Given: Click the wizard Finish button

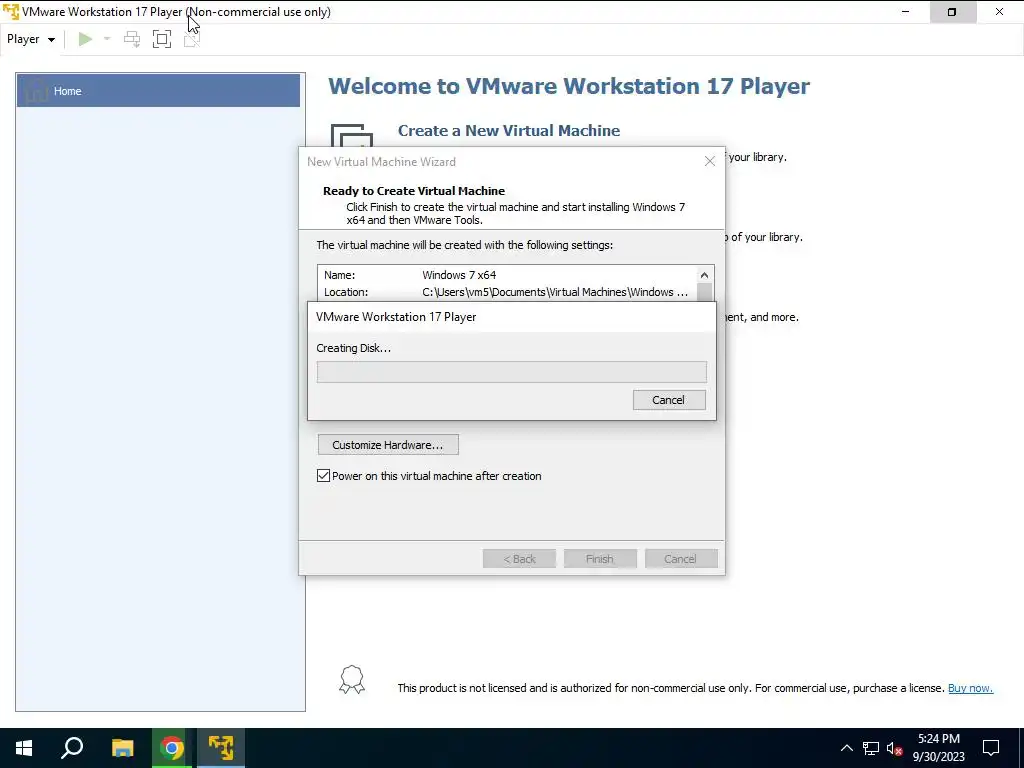Looking at the screenshot, I should (600, 559).
